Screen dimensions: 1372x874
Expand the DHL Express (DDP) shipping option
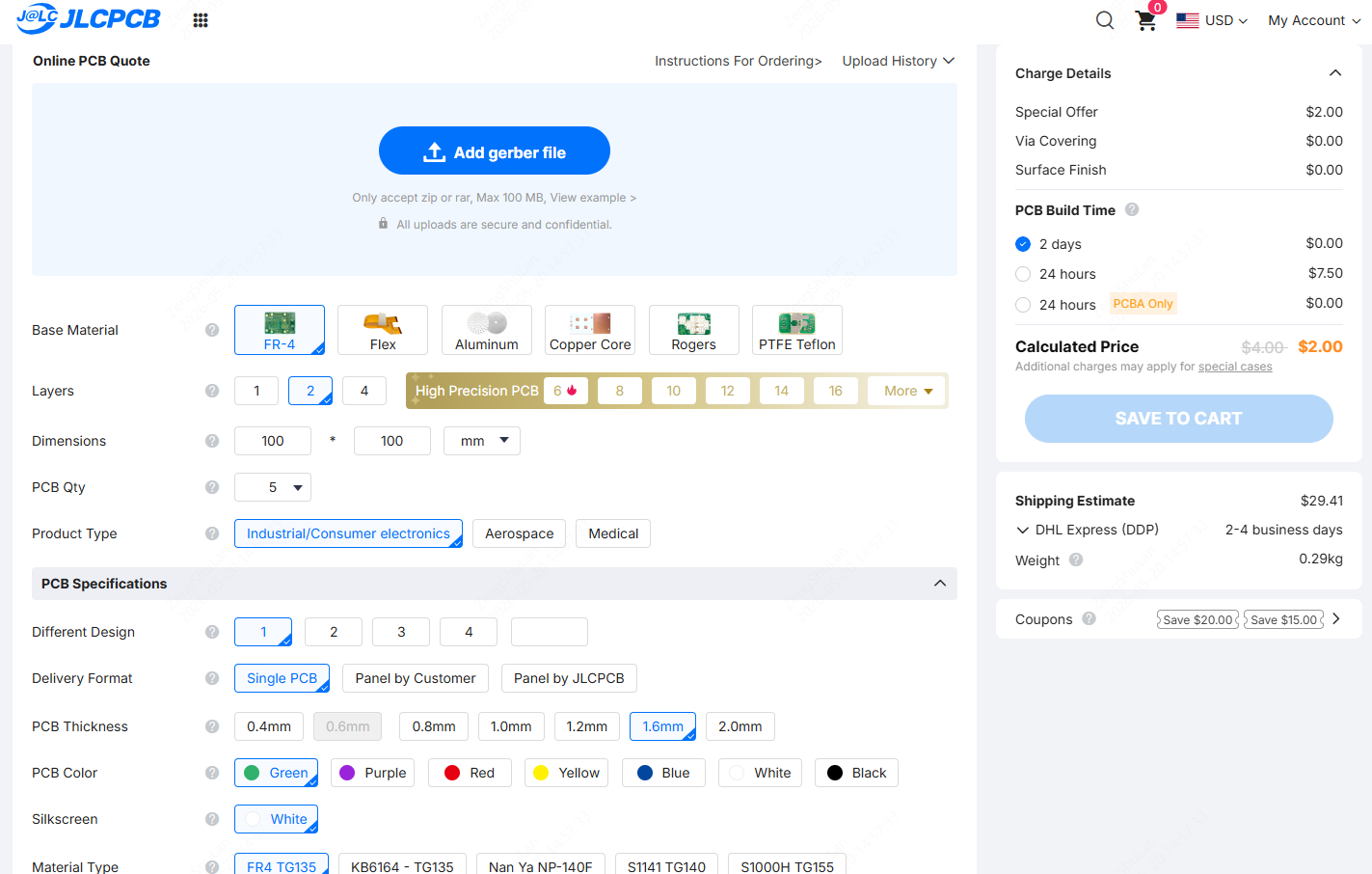click(1023, 530)
